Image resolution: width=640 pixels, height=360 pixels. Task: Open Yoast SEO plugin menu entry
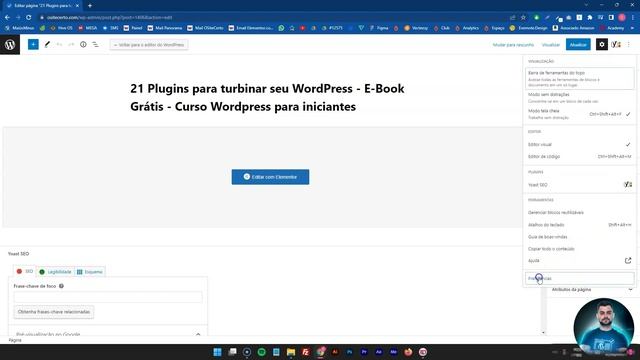(580, 184)
